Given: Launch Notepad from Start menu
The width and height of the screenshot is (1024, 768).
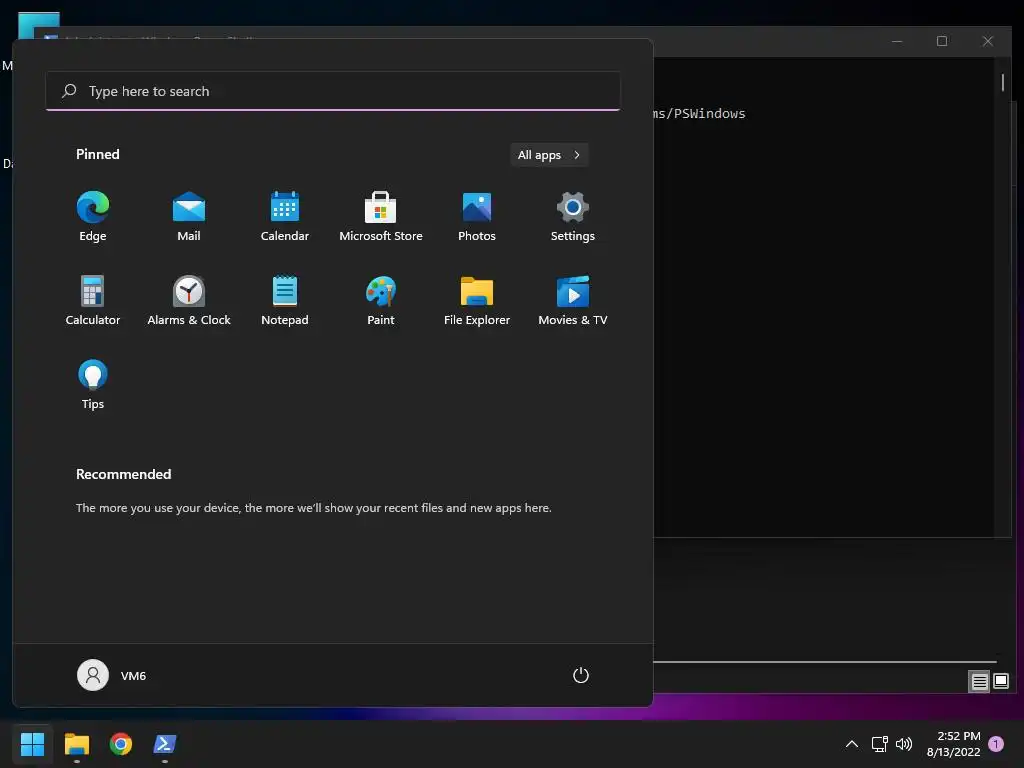Looking at the screenshot, I should pos(285,300).
